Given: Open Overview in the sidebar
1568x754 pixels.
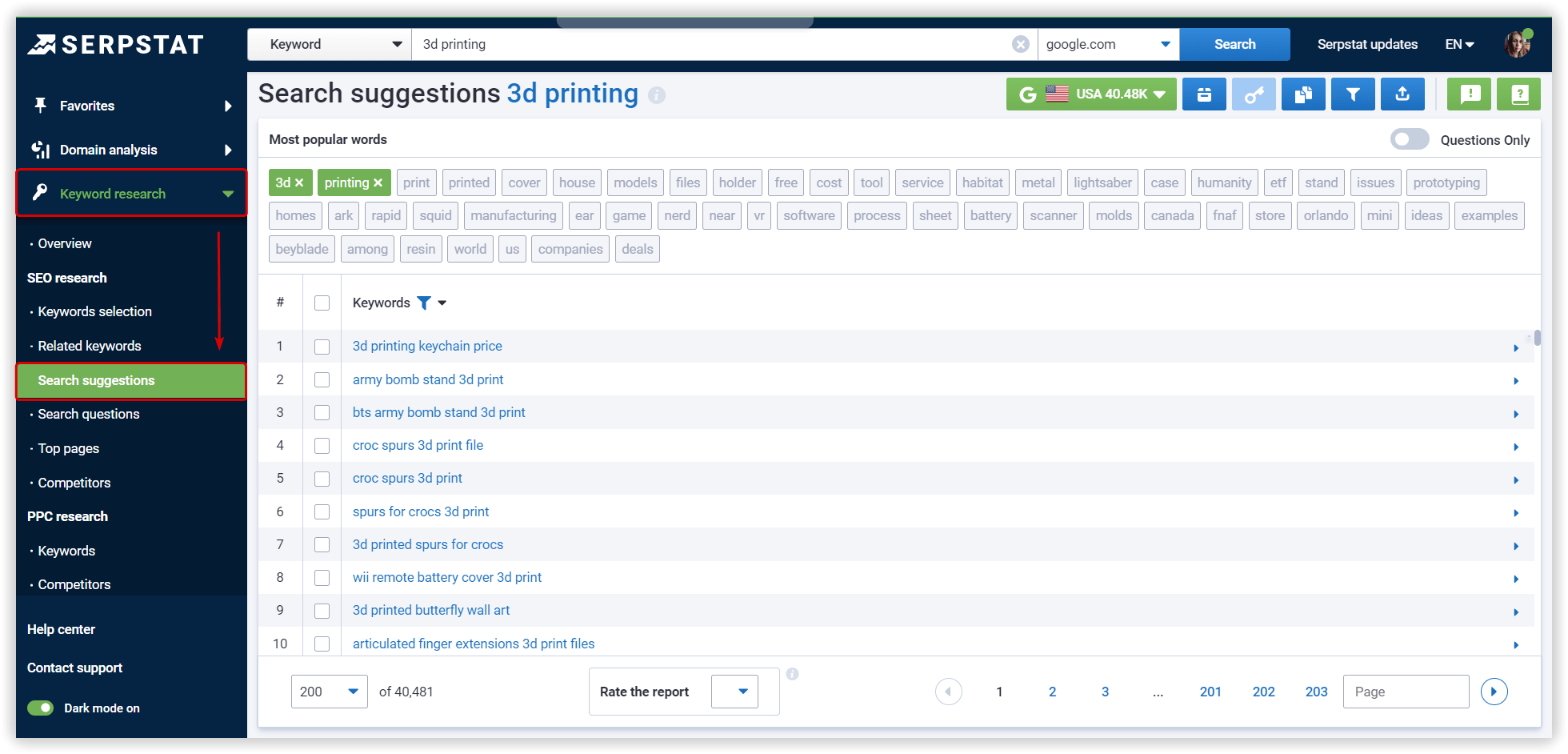Looking at the screenshot, I should pos(65,243).
